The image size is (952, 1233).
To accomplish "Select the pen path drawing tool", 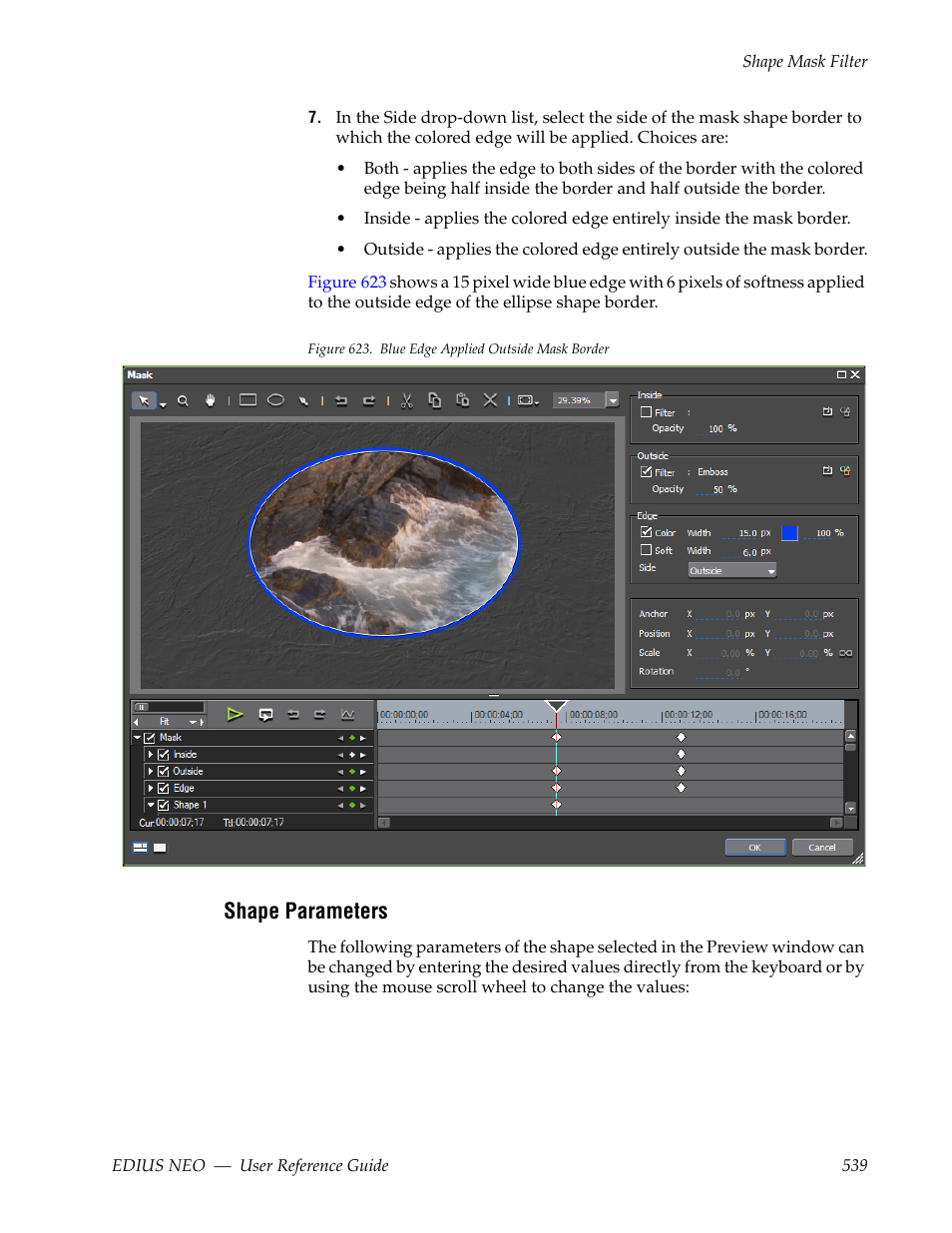I will pos(303,400).
